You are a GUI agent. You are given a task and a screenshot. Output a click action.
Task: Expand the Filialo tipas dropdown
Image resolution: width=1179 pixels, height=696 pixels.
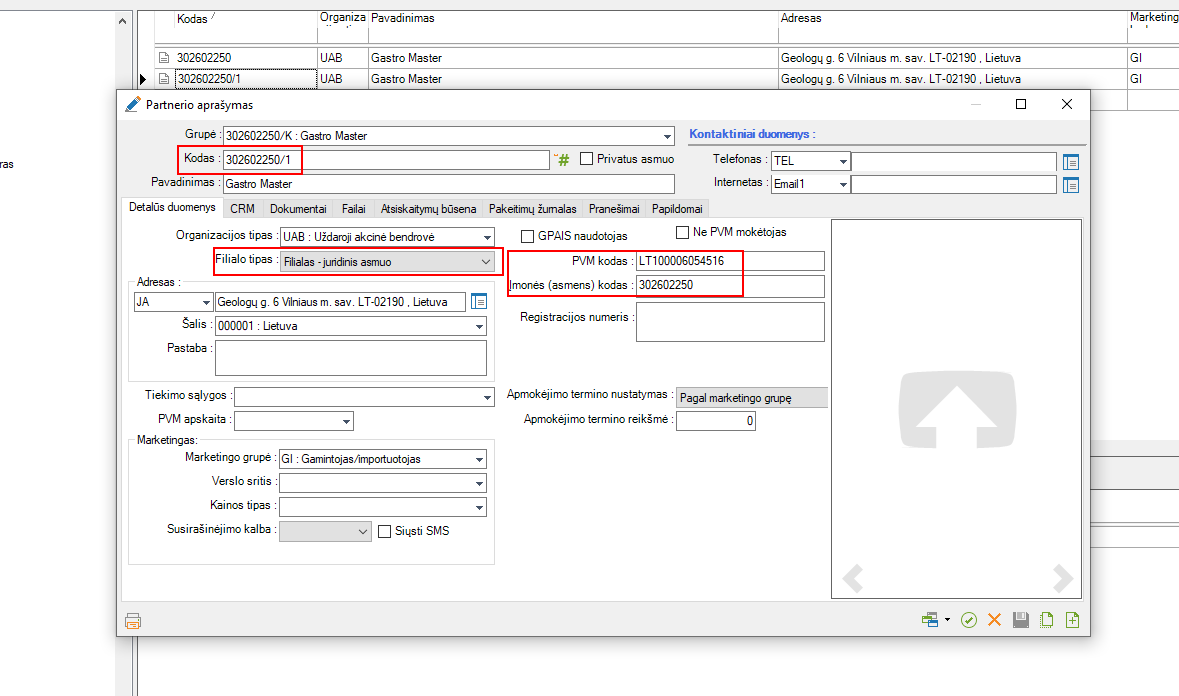[x=486, y=262]
